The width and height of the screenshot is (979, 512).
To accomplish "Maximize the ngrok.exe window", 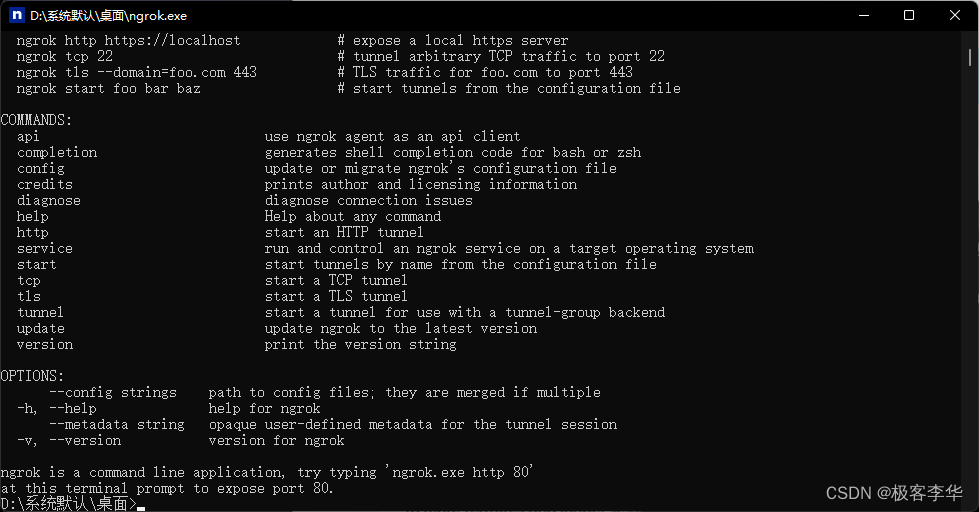I will [x=909, y=15].
